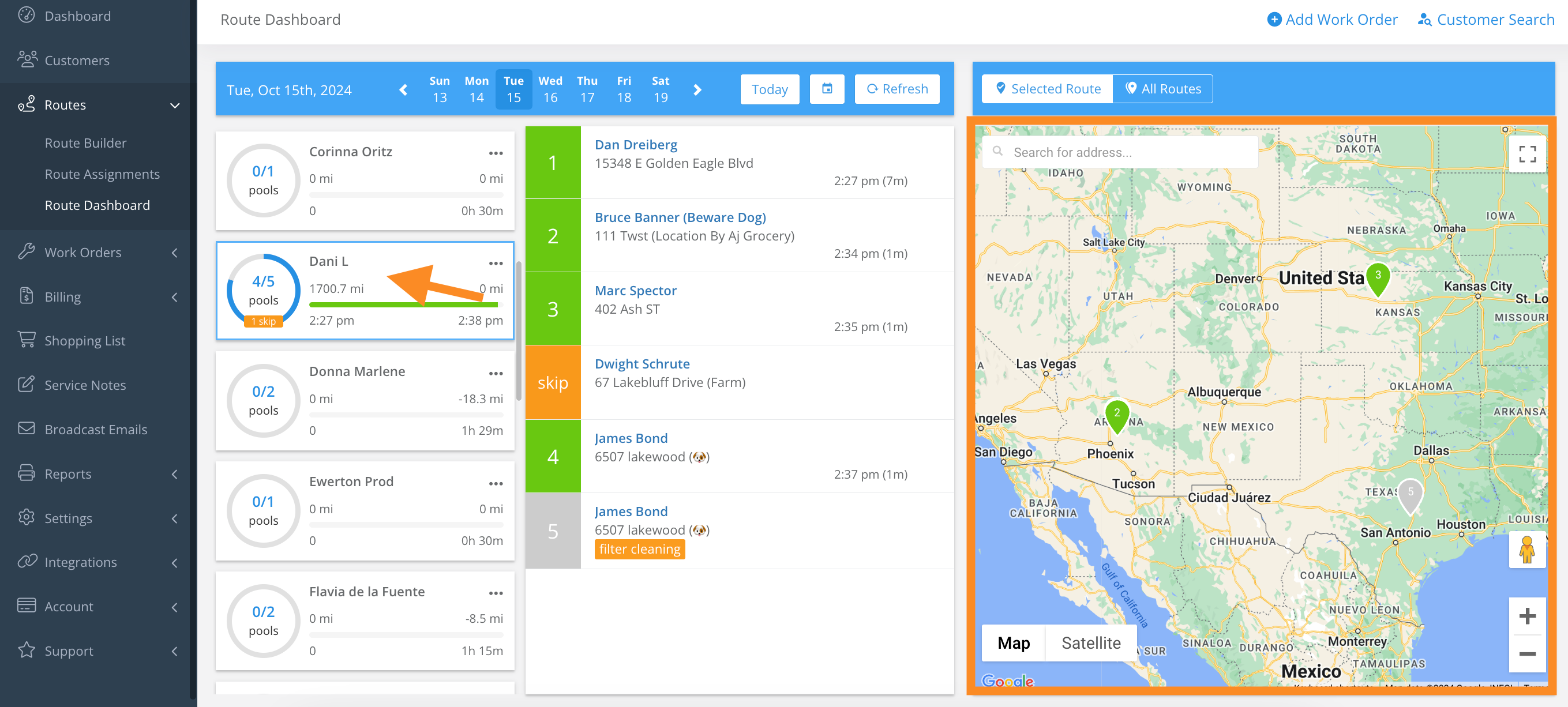Expand the Work Orders submenu chevron

click(x=175, y=253)
